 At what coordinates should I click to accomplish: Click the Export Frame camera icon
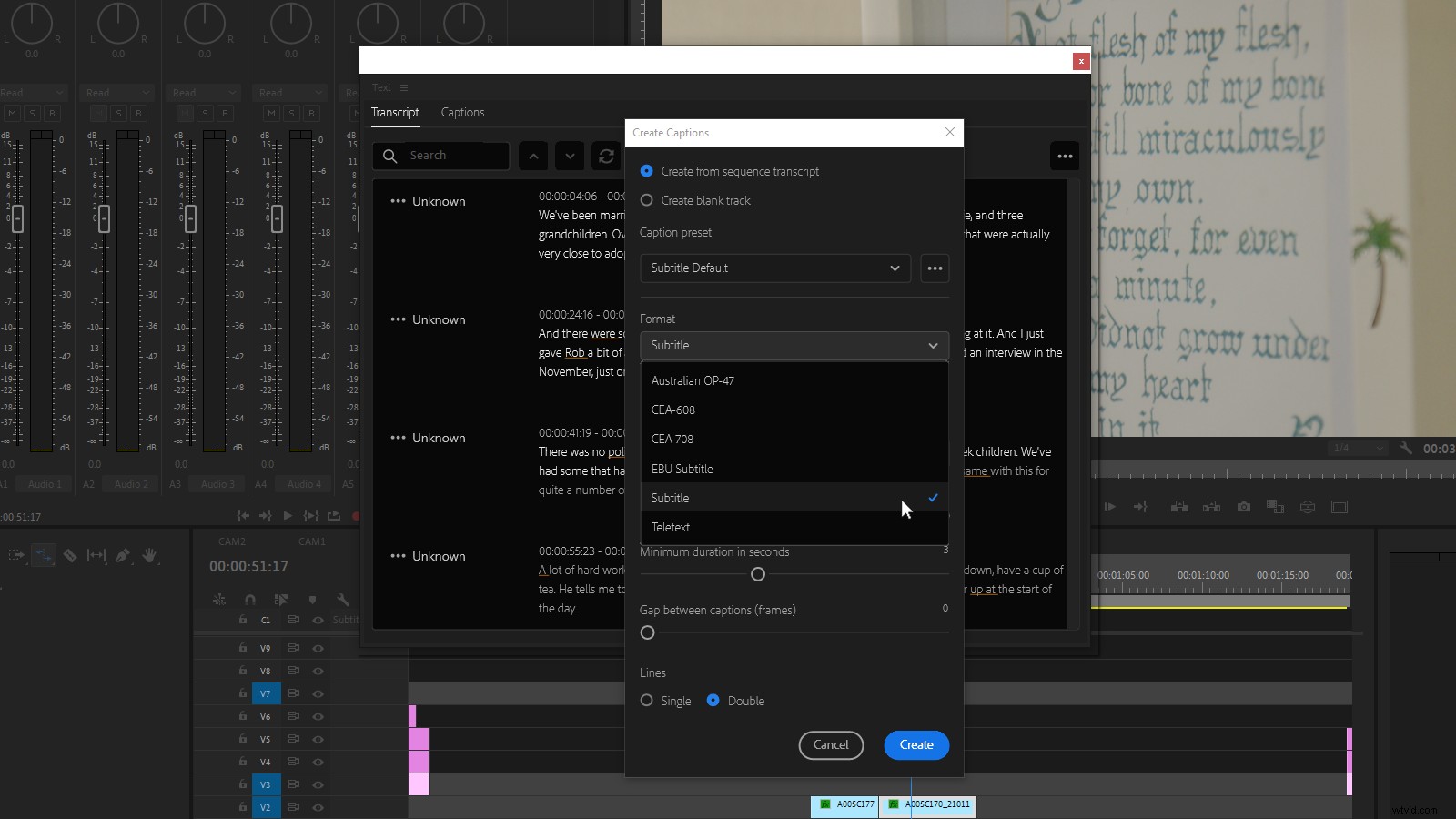tap(1244, 507)
